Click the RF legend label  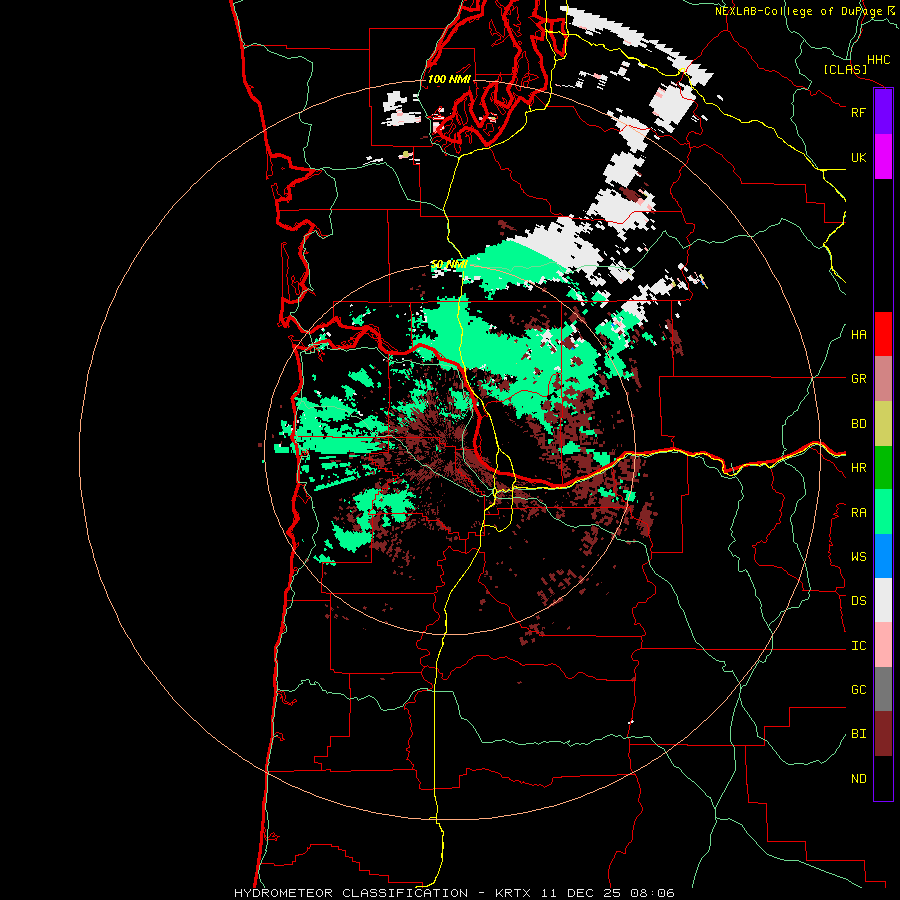tap(858, 112)
